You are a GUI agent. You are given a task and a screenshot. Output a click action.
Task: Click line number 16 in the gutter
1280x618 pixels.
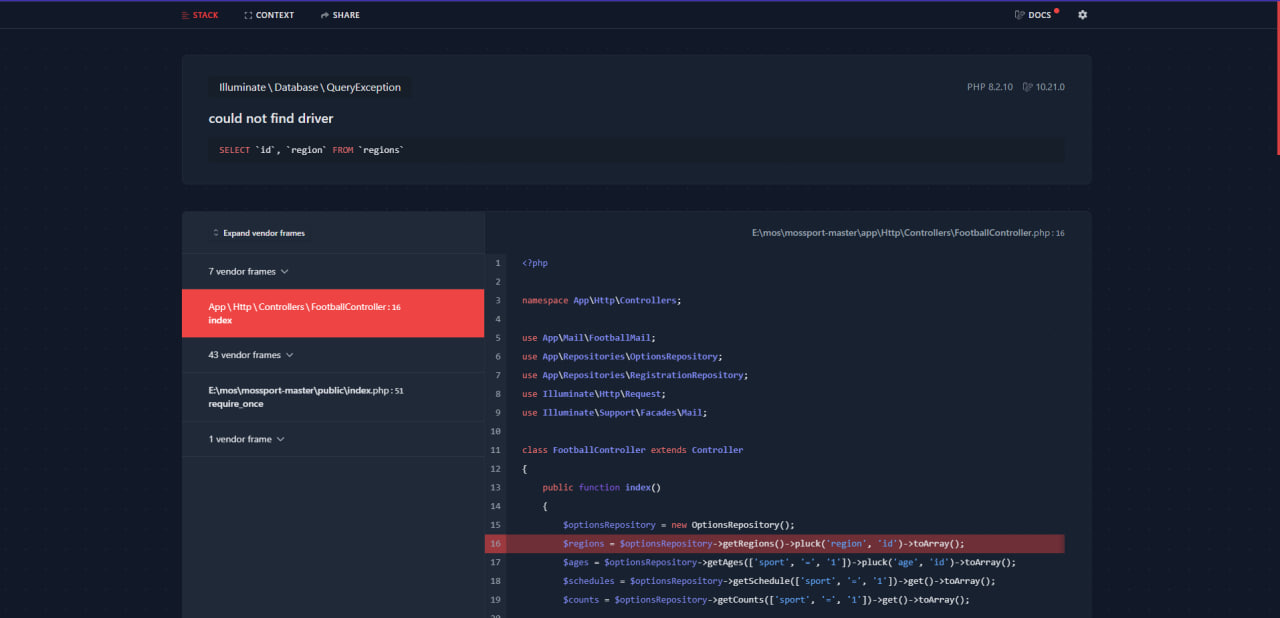496,543
